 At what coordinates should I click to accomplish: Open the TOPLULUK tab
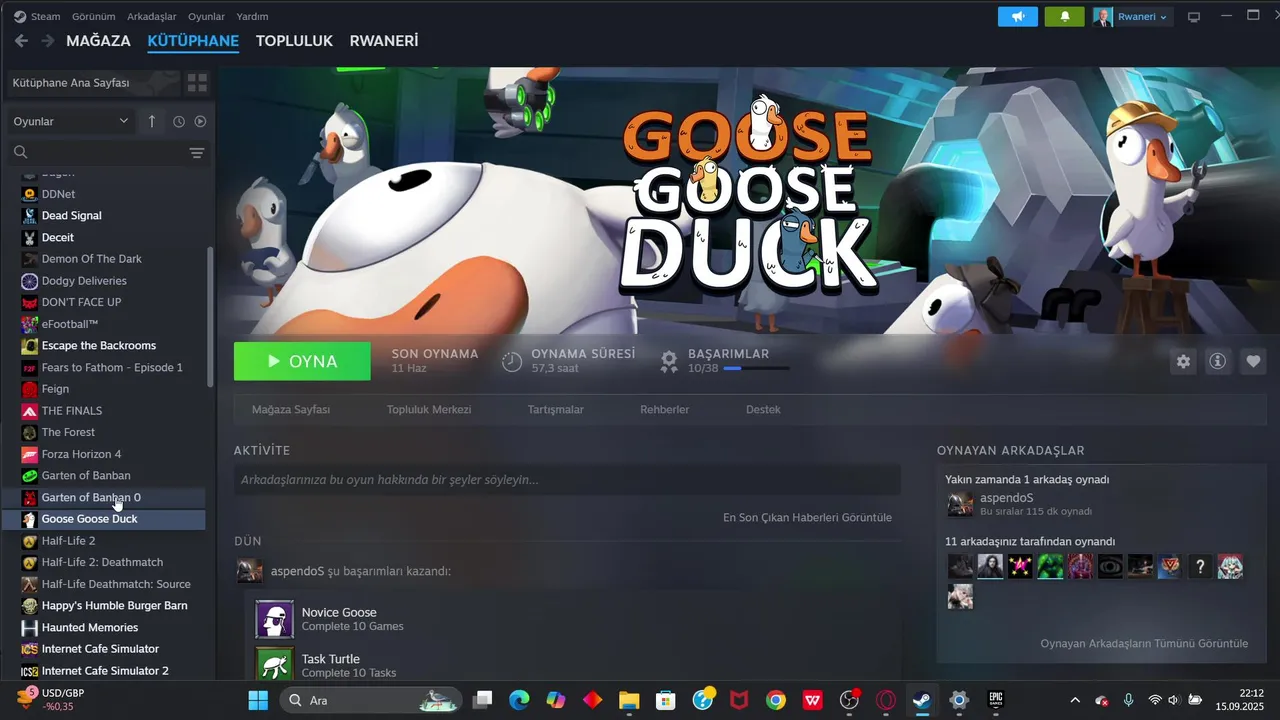[294, 41]
